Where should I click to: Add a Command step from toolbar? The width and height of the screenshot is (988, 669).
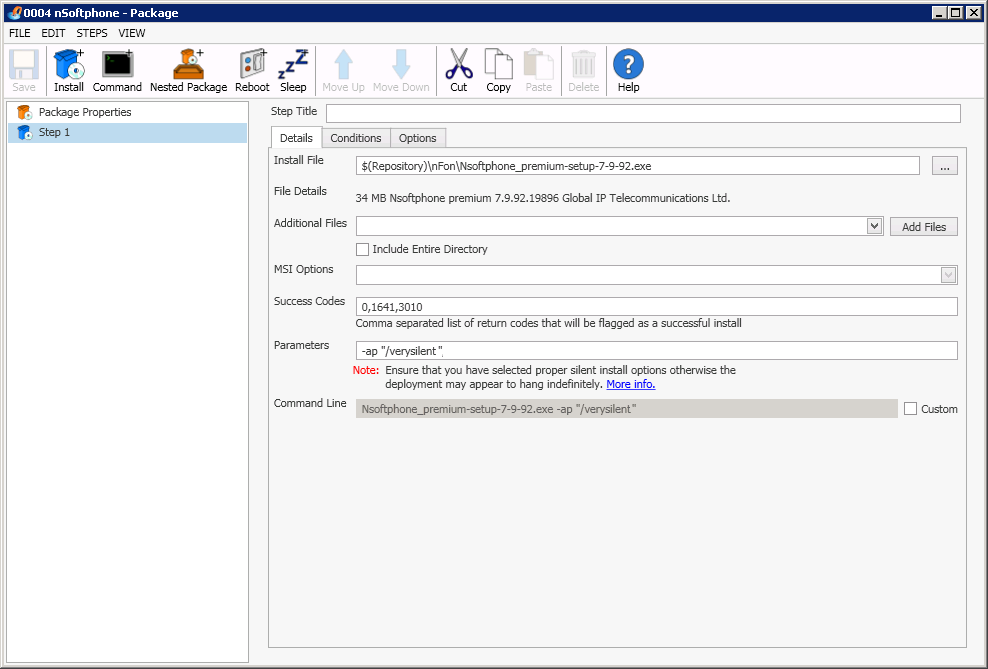pyautogui.click(x=117, y=71)
